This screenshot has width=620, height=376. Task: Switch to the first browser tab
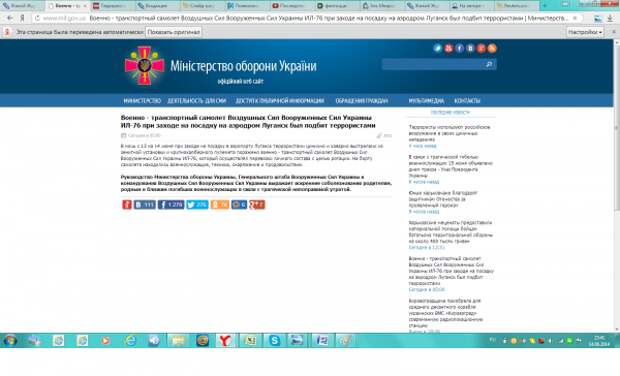(22, 6)
